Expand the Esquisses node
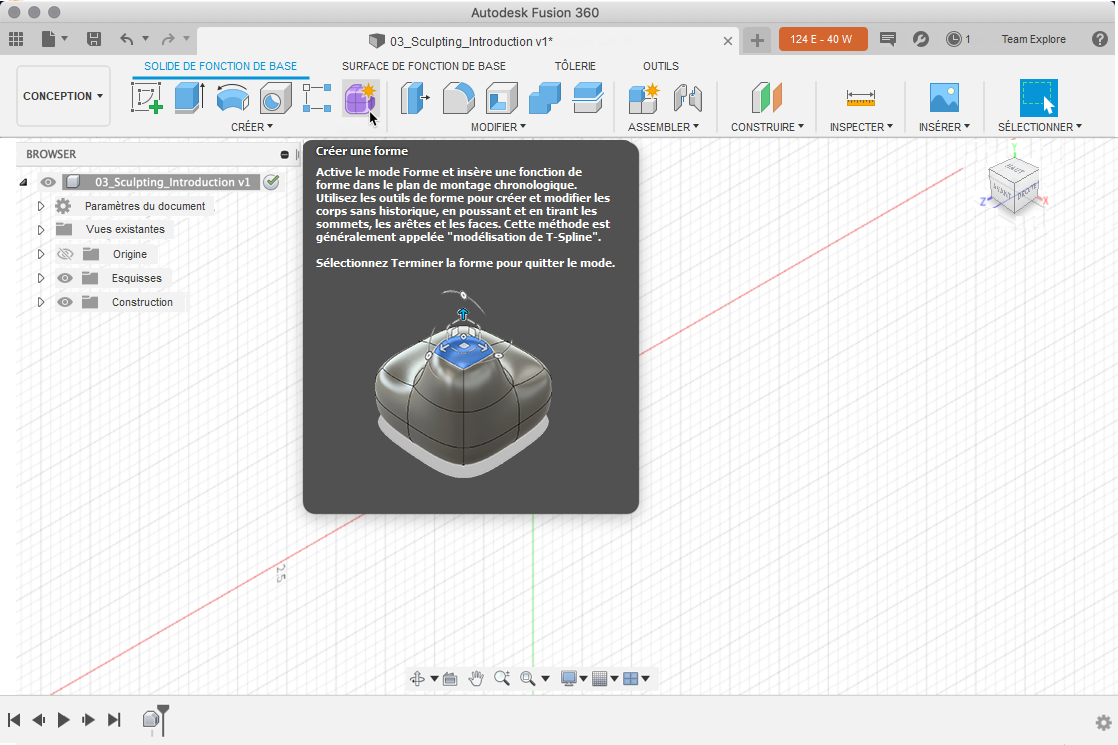 point(41,279)
